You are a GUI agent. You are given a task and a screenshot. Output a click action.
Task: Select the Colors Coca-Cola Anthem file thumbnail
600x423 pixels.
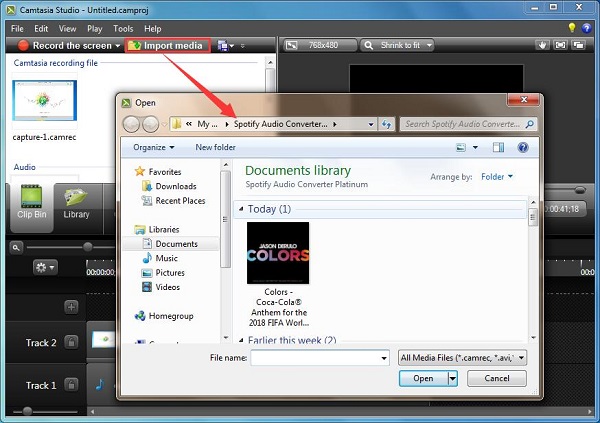(x=278, y=253)
